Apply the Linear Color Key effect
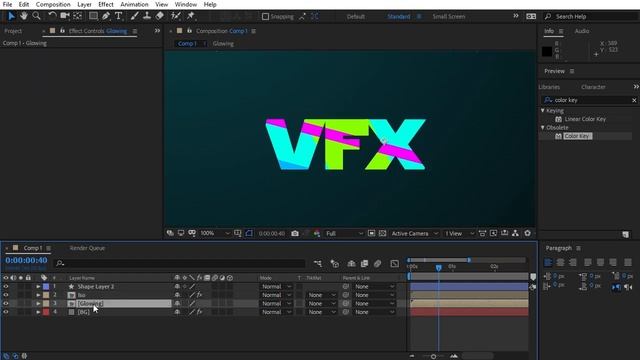640x360 pixels. point(585,119)
